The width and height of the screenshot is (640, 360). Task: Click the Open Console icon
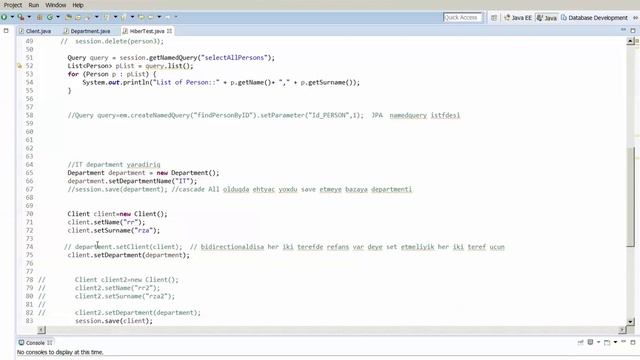(607, 342)
